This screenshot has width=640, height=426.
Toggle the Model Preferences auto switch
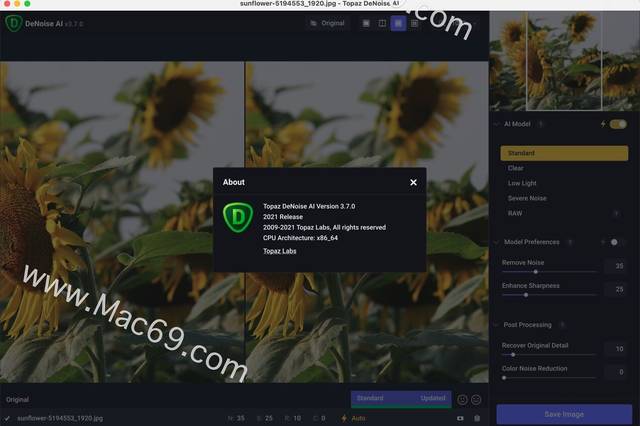pos(616,242)
